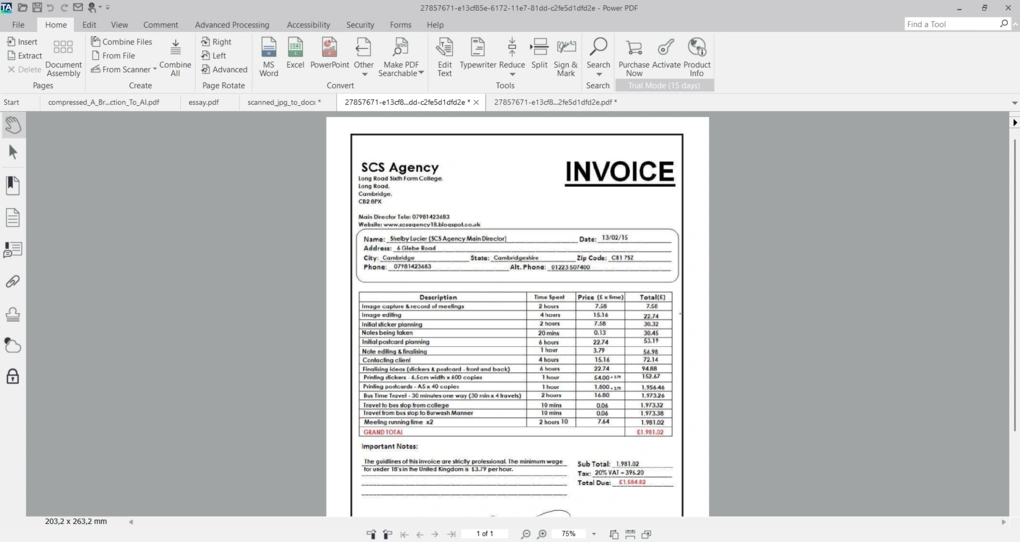The height and width of the screenshot is (542, 1020).
Task: Open a file using the folder icon
Action: [x=22, y=7]
